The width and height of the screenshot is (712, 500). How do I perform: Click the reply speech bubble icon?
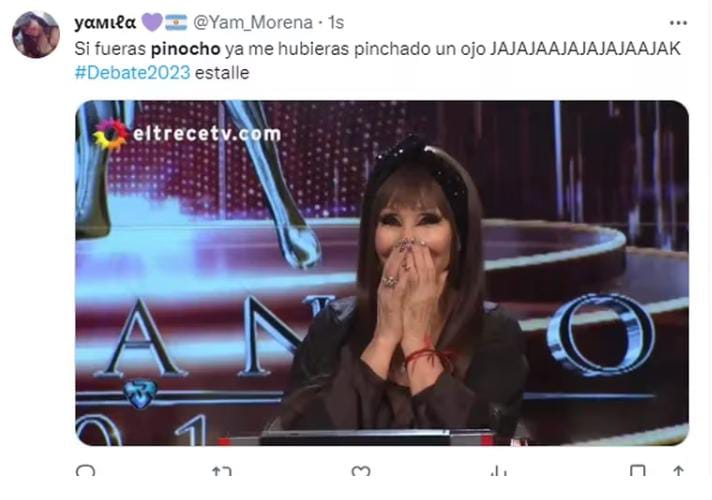point(85,471)
